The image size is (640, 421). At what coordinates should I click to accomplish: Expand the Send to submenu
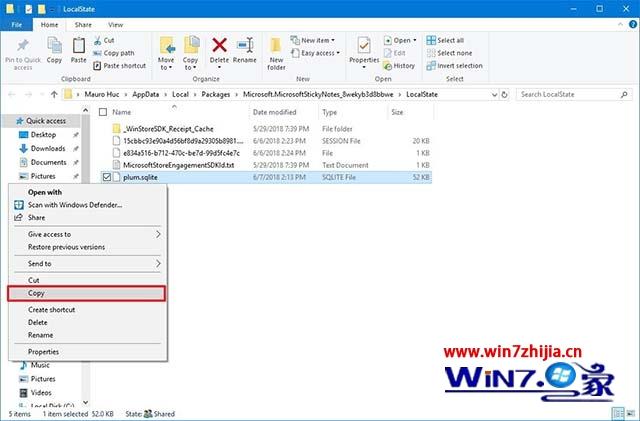[x=158, y=264]
